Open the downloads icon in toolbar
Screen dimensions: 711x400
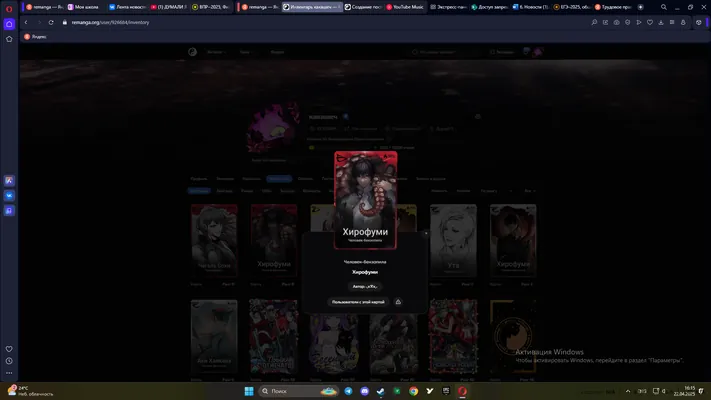(661, 22)
